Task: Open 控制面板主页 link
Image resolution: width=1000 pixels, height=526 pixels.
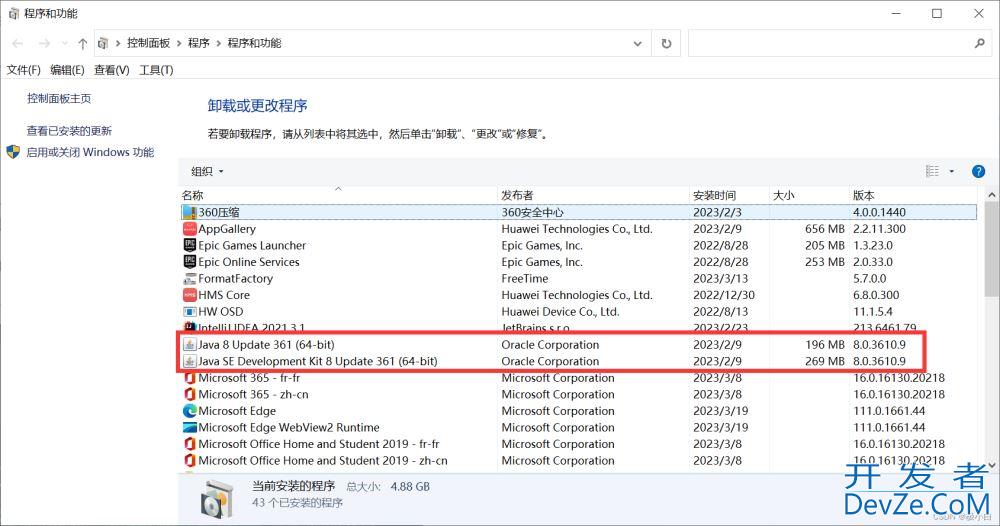Action: pos(59,98)
